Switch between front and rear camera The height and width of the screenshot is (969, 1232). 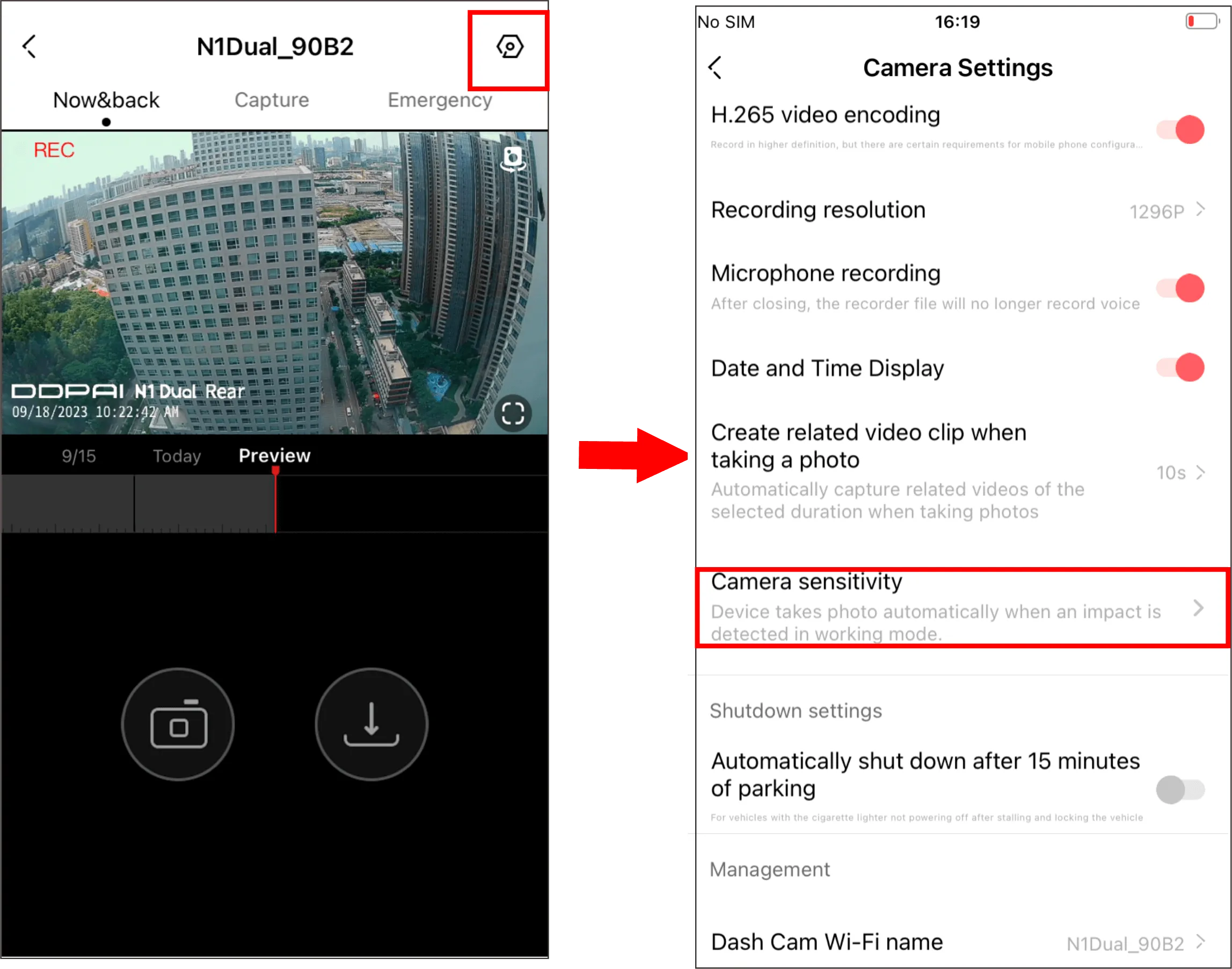point(513,159)
